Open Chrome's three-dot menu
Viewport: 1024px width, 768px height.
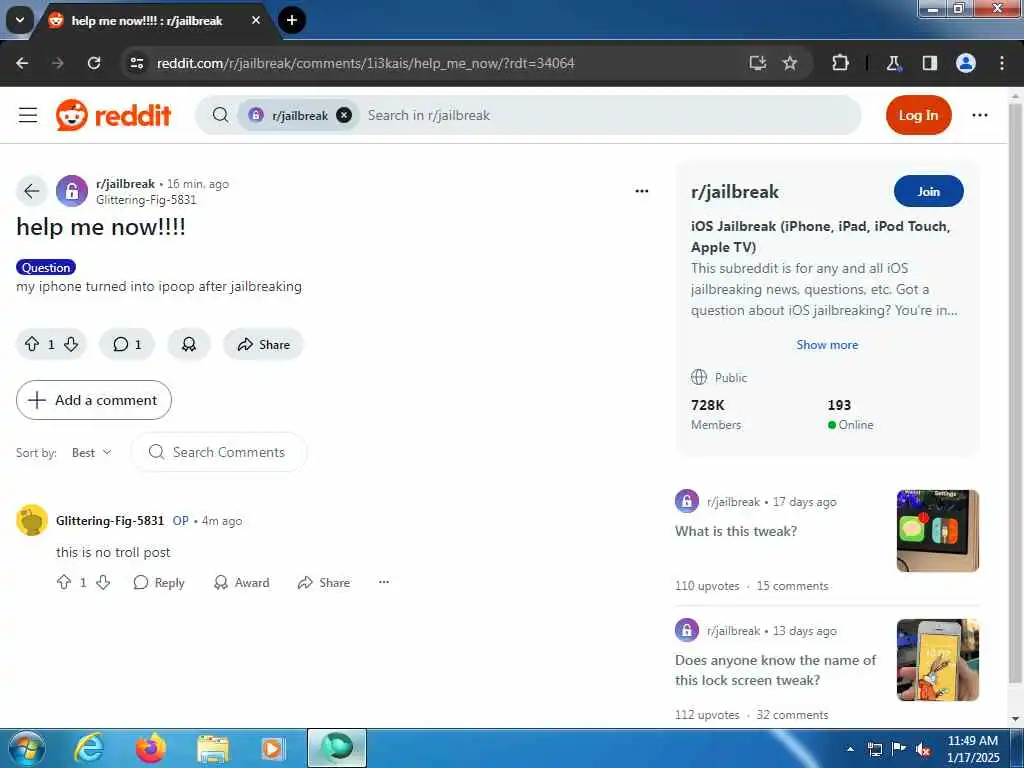[x=1002, y=63]
